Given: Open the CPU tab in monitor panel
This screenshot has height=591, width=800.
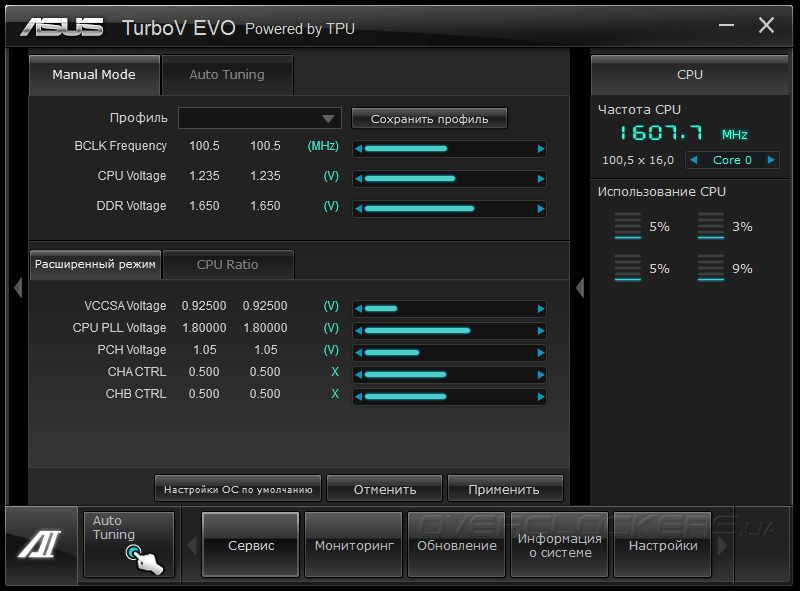Looking at the screenshot, I should click(690, 75).
